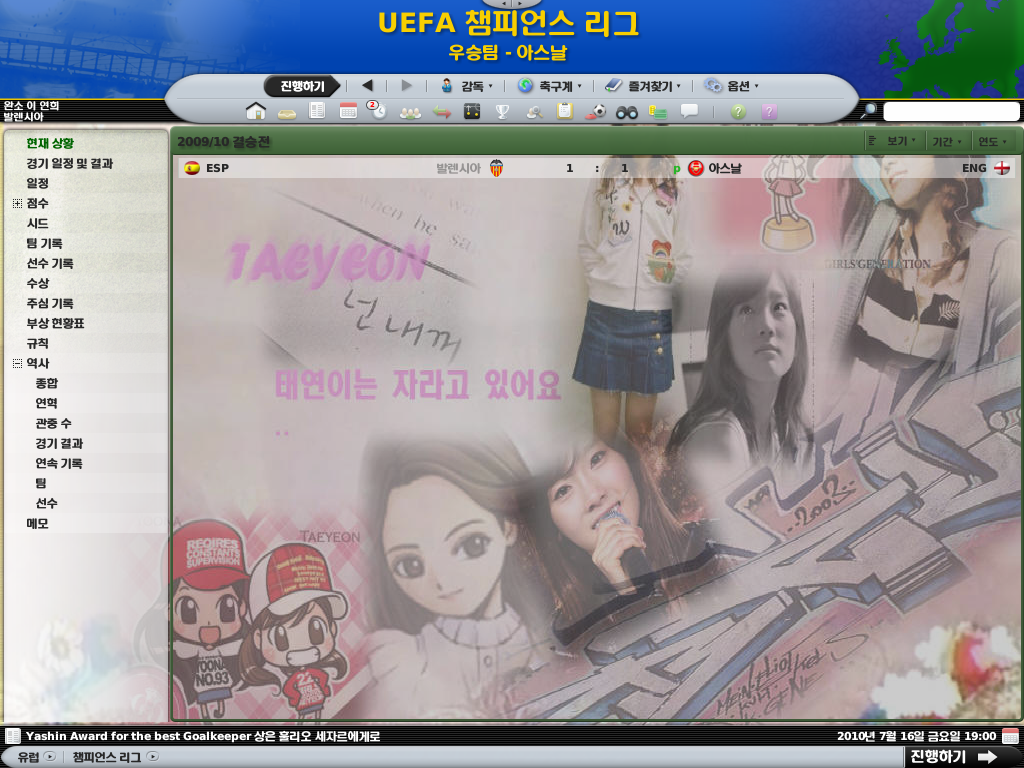Click the search magnifier beside search box
This screenshot has width=1024, height=768.
[x=869, y=110]
